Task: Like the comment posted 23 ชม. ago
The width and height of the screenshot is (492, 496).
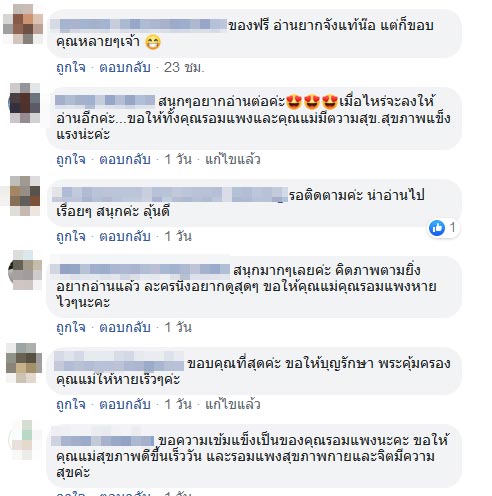Action: tap(71, 68)
